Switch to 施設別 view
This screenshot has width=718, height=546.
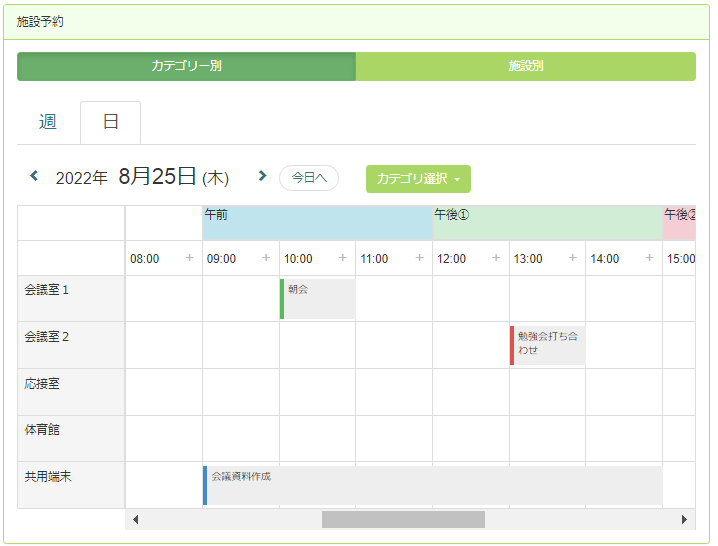click(x=526, y=67)
